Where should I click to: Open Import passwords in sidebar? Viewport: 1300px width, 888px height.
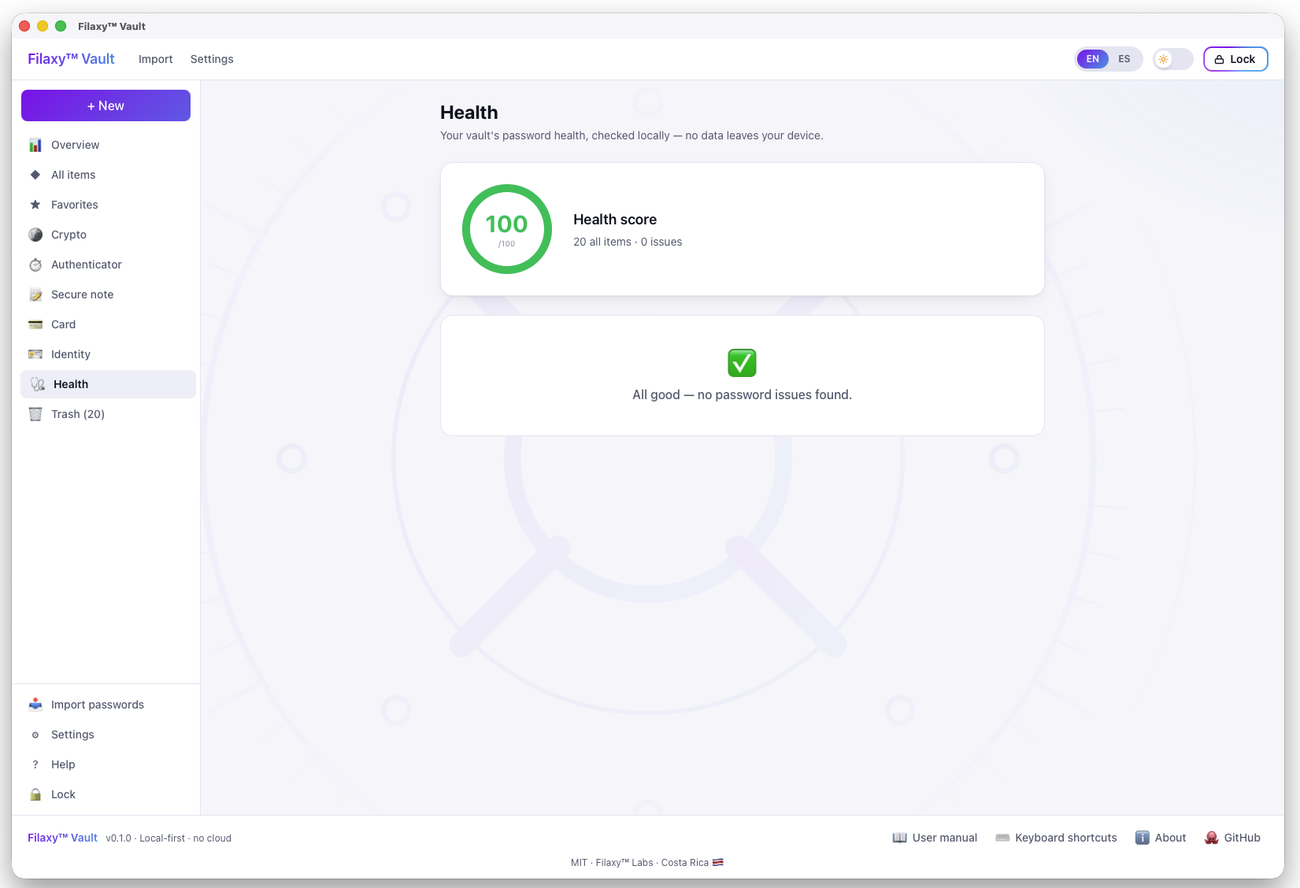tap(108, 705)
